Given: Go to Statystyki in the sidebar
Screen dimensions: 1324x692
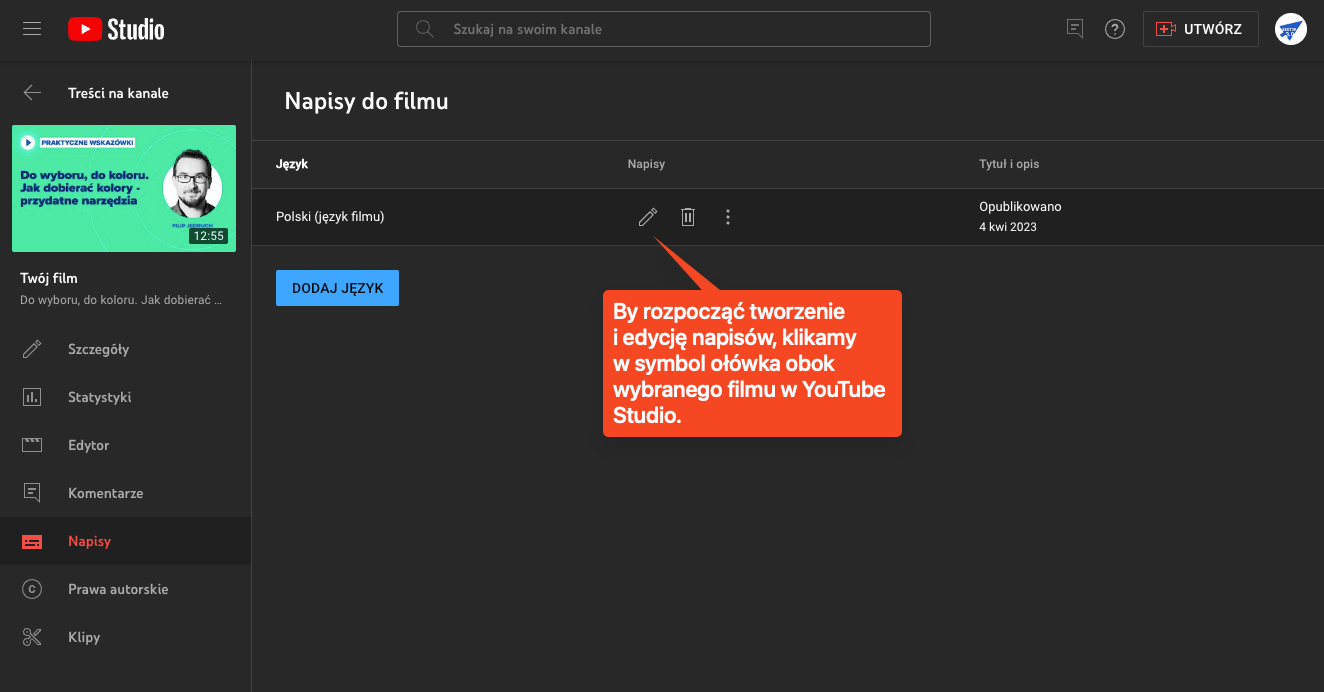Looking at the screenshot, I should 99,397.
